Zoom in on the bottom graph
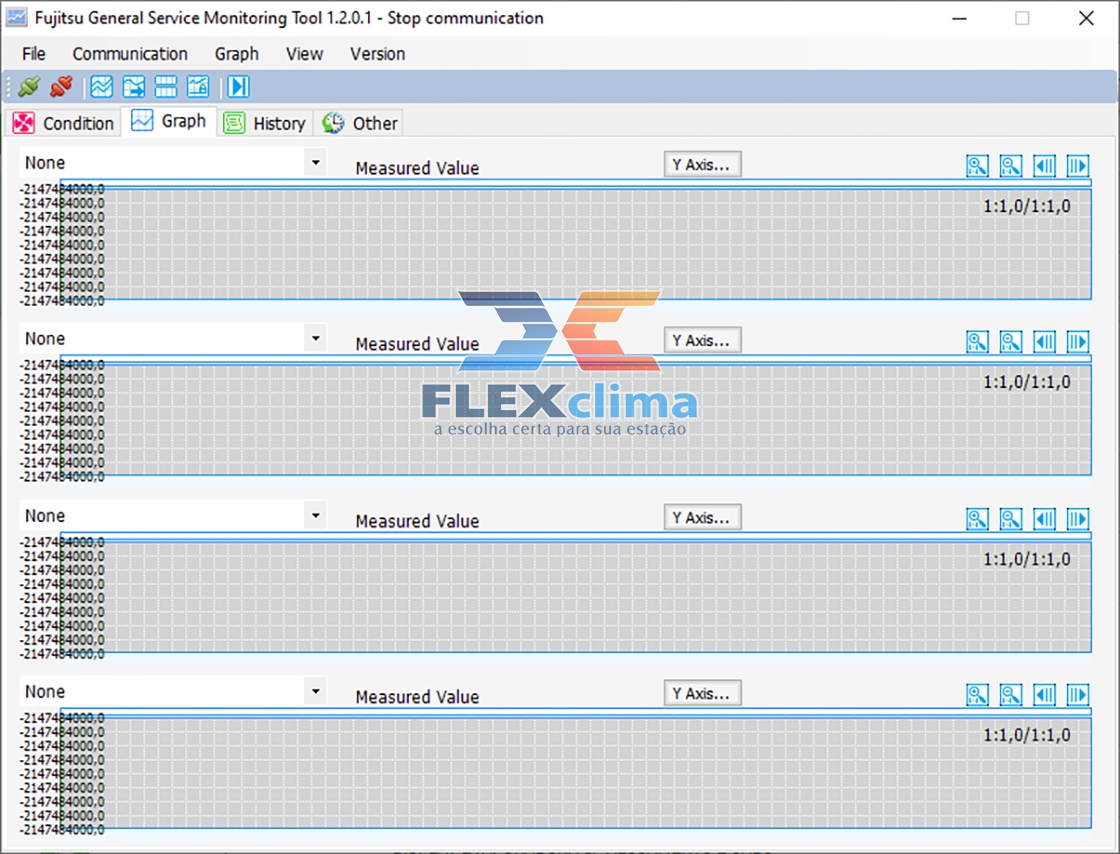This screenshot has height=854, width=1120. (x=977, y=694)
